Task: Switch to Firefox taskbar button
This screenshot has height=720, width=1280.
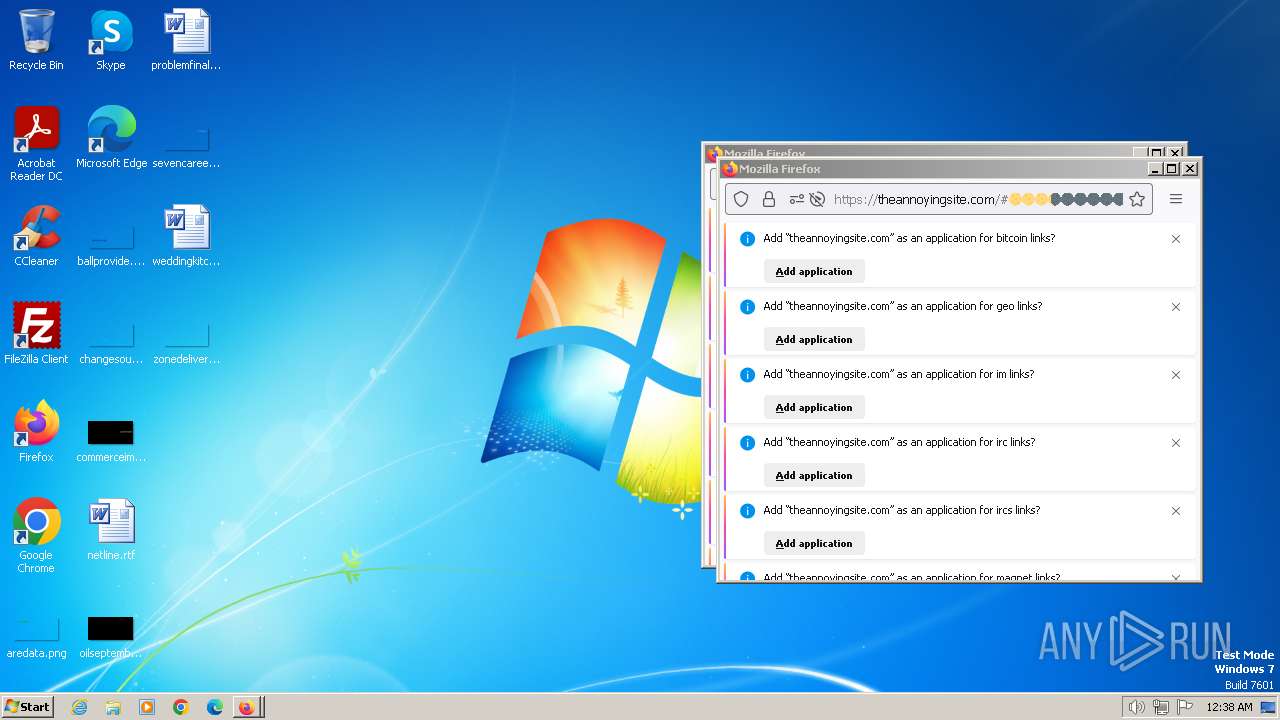Action: pyautogui.click(x=247, y=707)
